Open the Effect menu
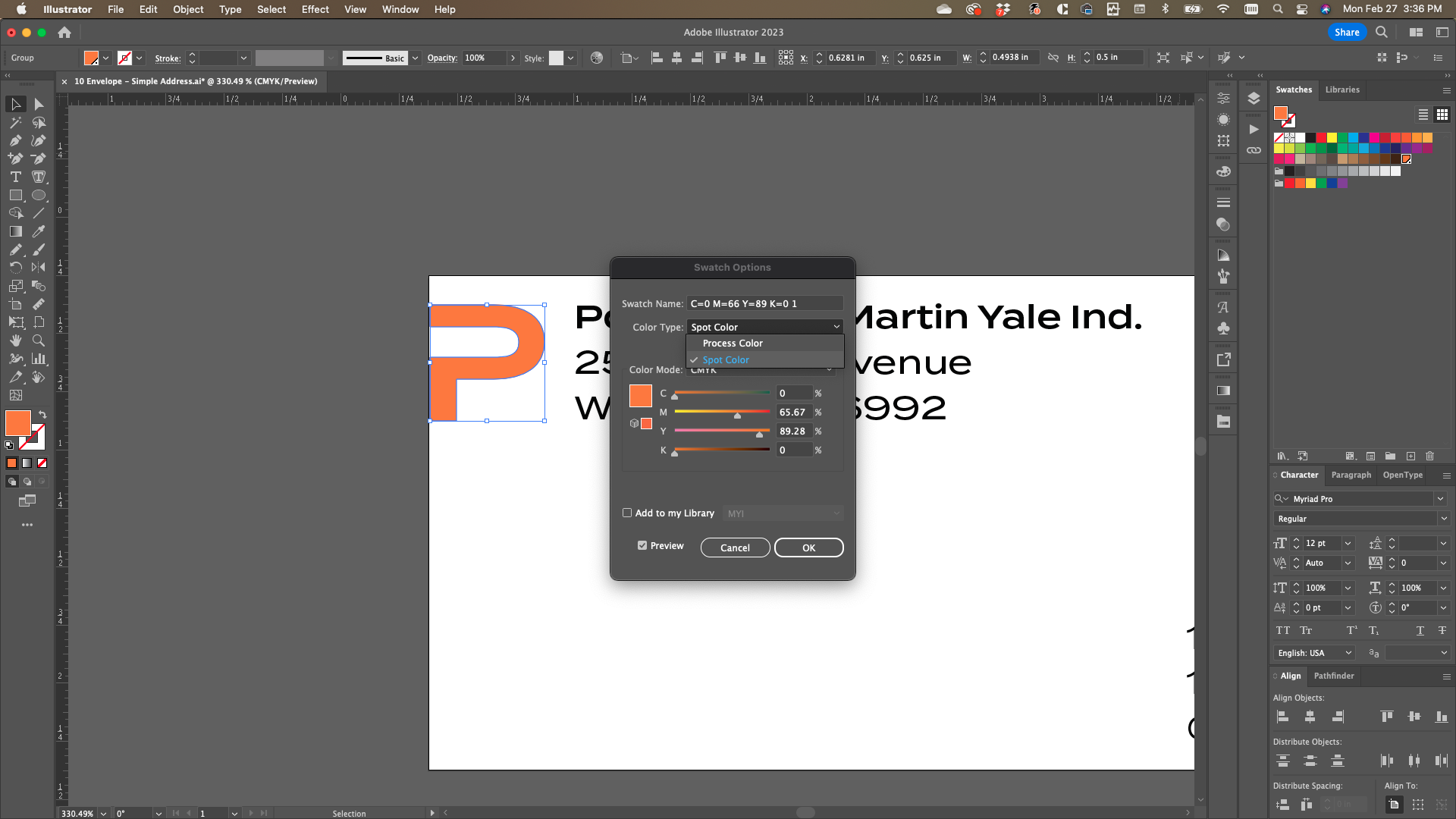The height and width of the screenshot is (819, 1456). pos(315,9)
